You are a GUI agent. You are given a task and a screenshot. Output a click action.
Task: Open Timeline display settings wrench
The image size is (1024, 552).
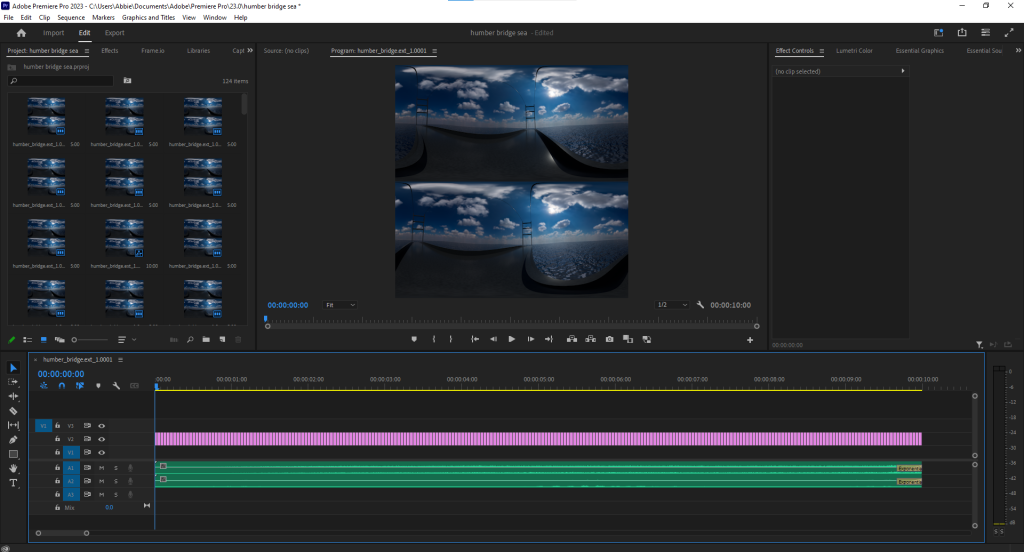tap(116, 385)
